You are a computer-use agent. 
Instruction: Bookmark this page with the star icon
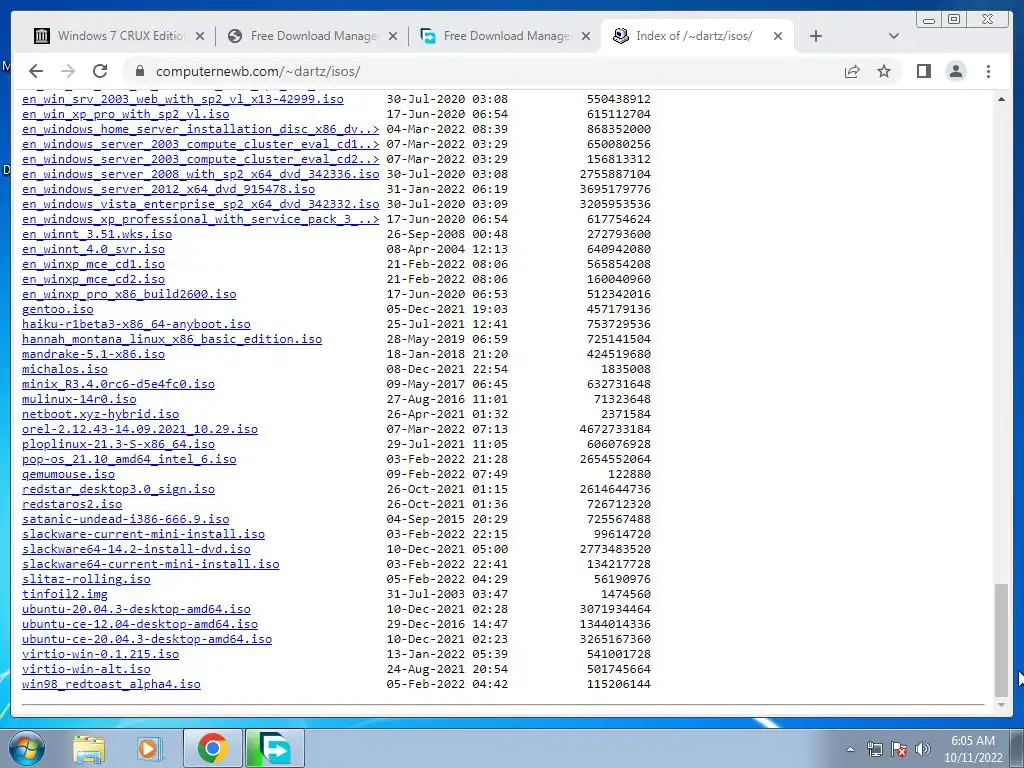pos(884,71)
